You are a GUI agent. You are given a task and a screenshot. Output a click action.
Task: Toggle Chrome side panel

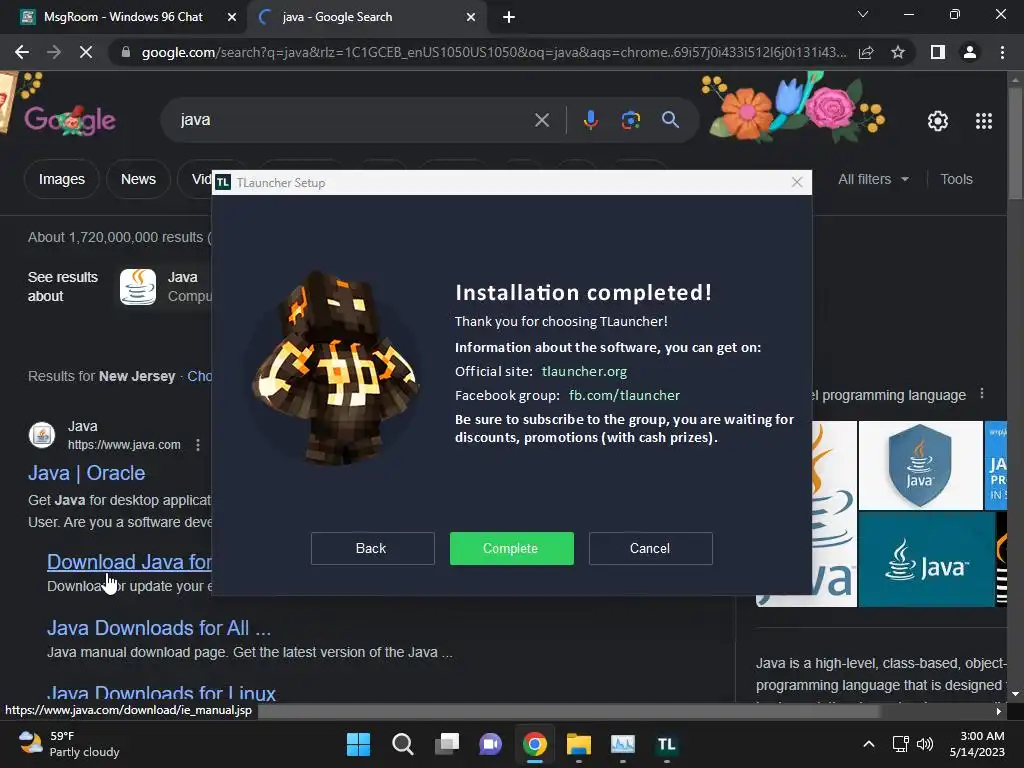click(938, 52)
